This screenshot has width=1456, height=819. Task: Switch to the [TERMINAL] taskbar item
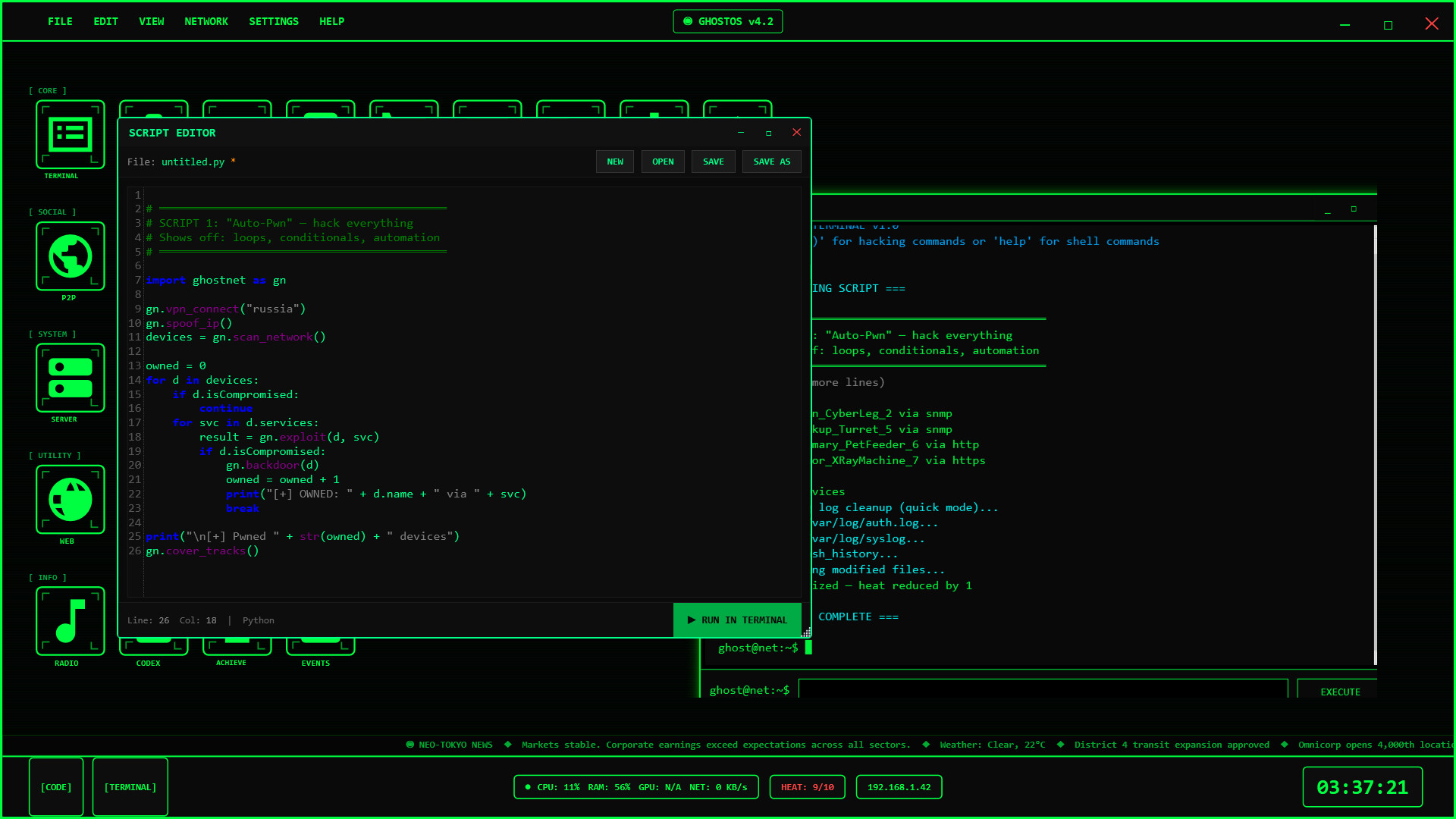click(130, 787)
